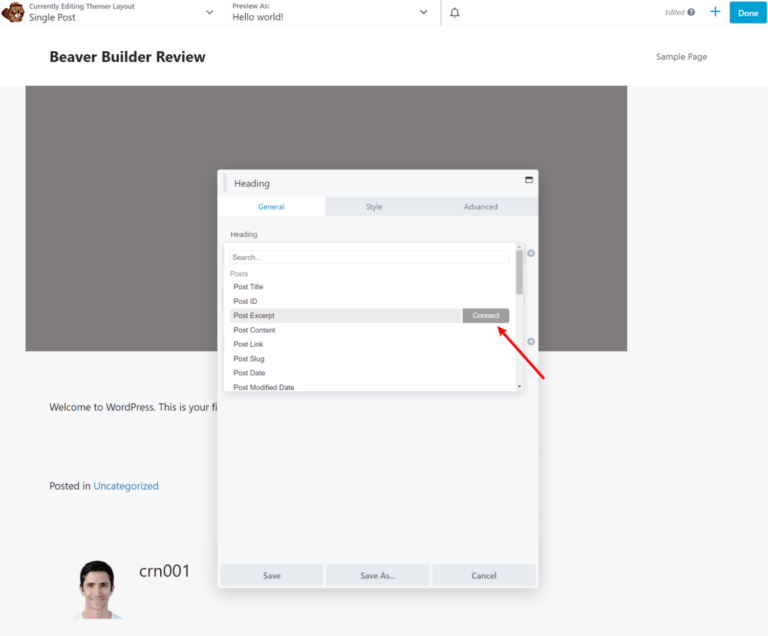Viewport: 768px width, 636px height.
Task: Grab the Heading panel drag handle
Action: (225, 183)
